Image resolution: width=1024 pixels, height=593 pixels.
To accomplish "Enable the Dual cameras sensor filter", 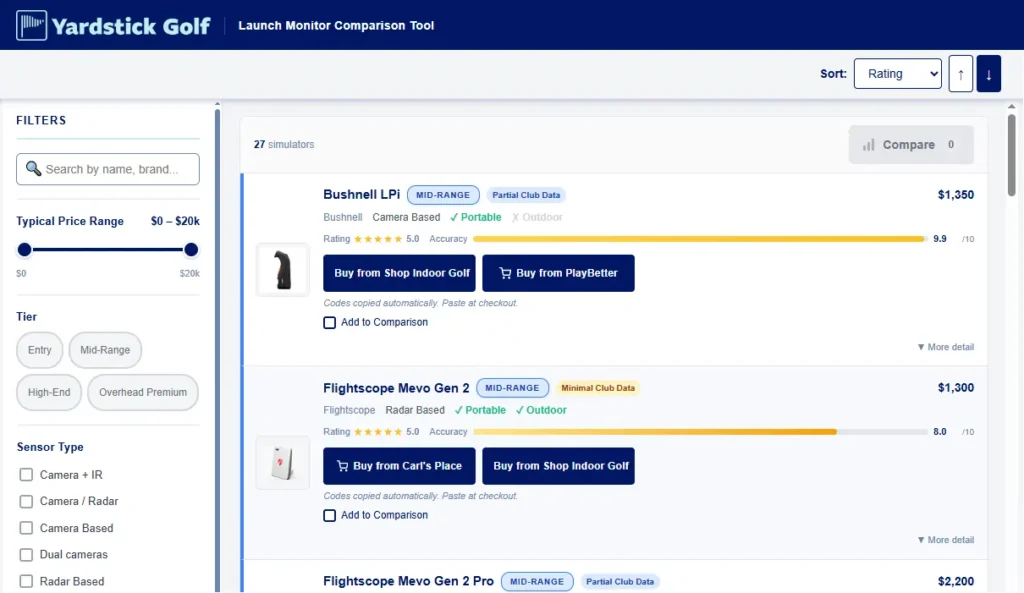I will [26, 554].
